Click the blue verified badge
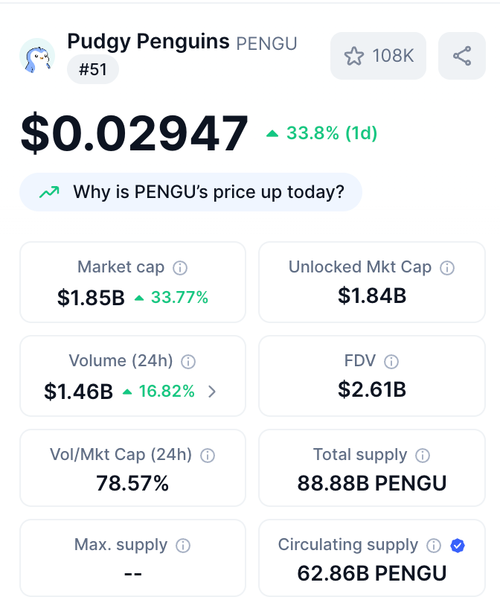500x597 pixels. coord(457,546)
